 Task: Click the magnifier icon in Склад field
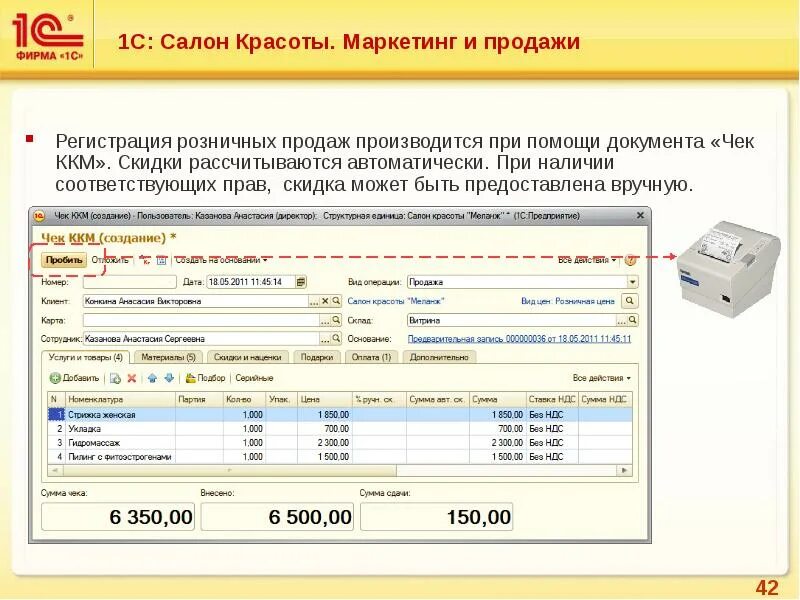633,320
